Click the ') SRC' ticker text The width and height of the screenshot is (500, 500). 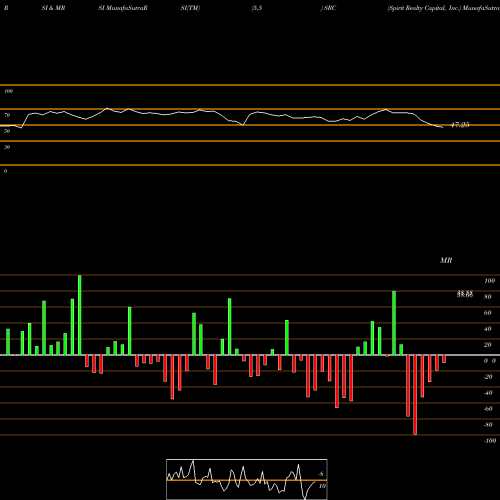pos(328,8)
